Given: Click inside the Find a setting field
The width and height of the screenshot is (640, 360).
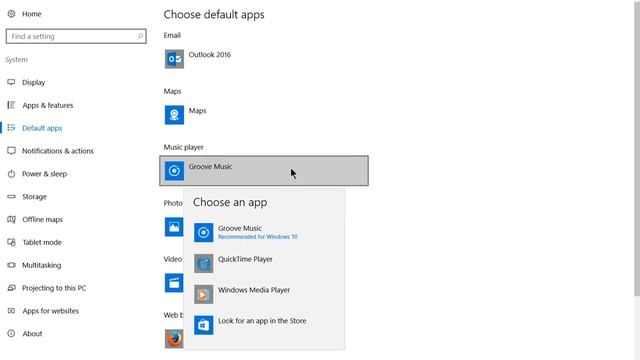Looking at the screenshot, I should point(76,36).
